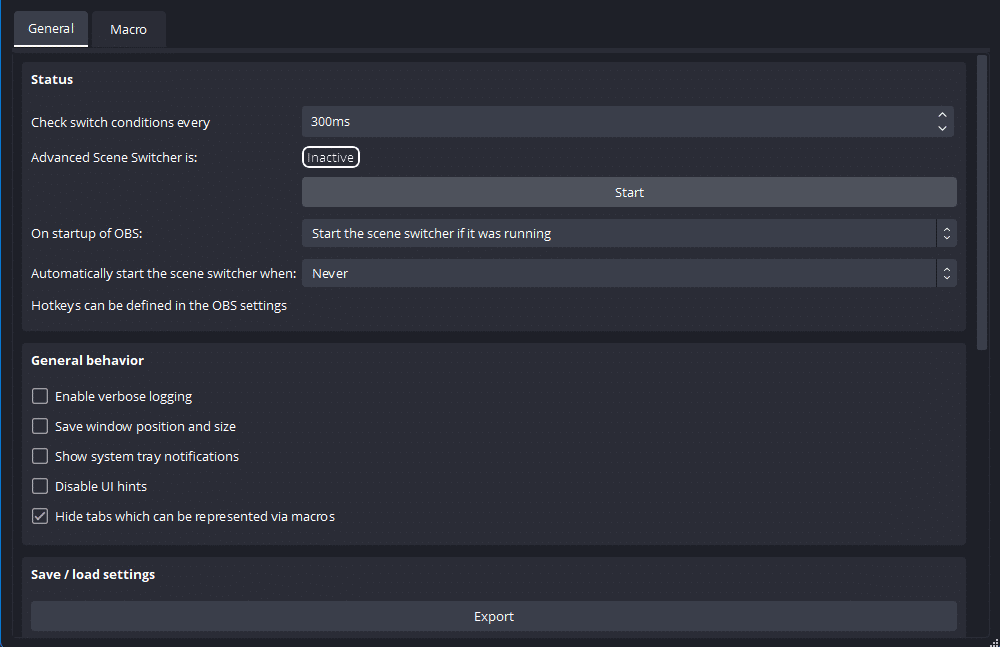The image size is (1000, 647).
Task: Click the Advanced Scene Switcher is label
Action: click(114, 158)
